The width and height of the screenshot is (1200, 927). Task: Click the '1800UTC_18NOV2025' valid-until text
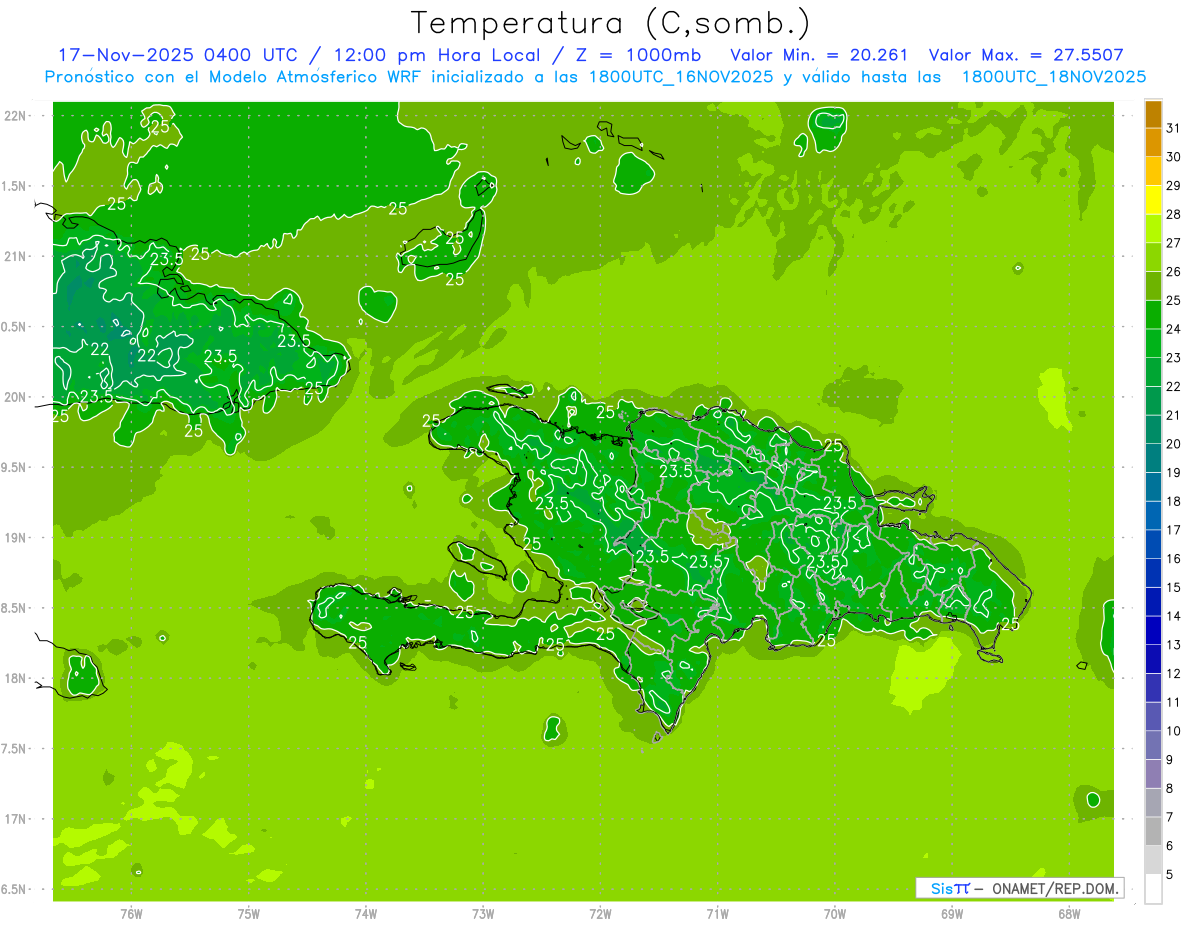pos(1053,77)
